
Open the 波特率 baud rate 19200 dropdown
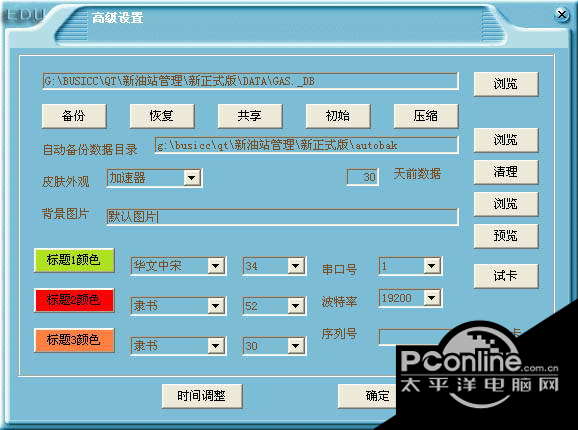pos(432,298)
